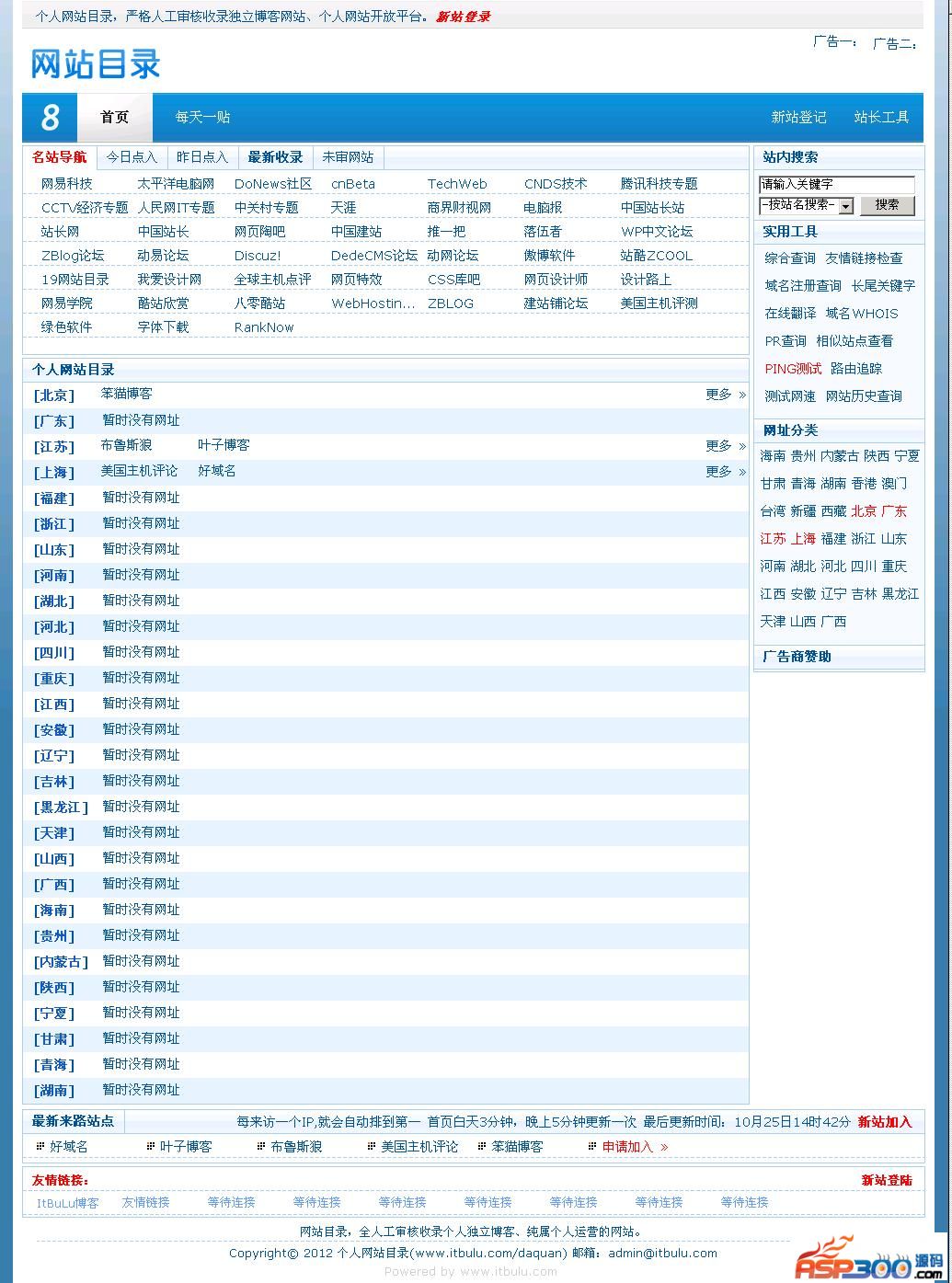Switch to the 最新收录 tab
The height and width of the screenshot is (1283, 952).
click(275, 157)
